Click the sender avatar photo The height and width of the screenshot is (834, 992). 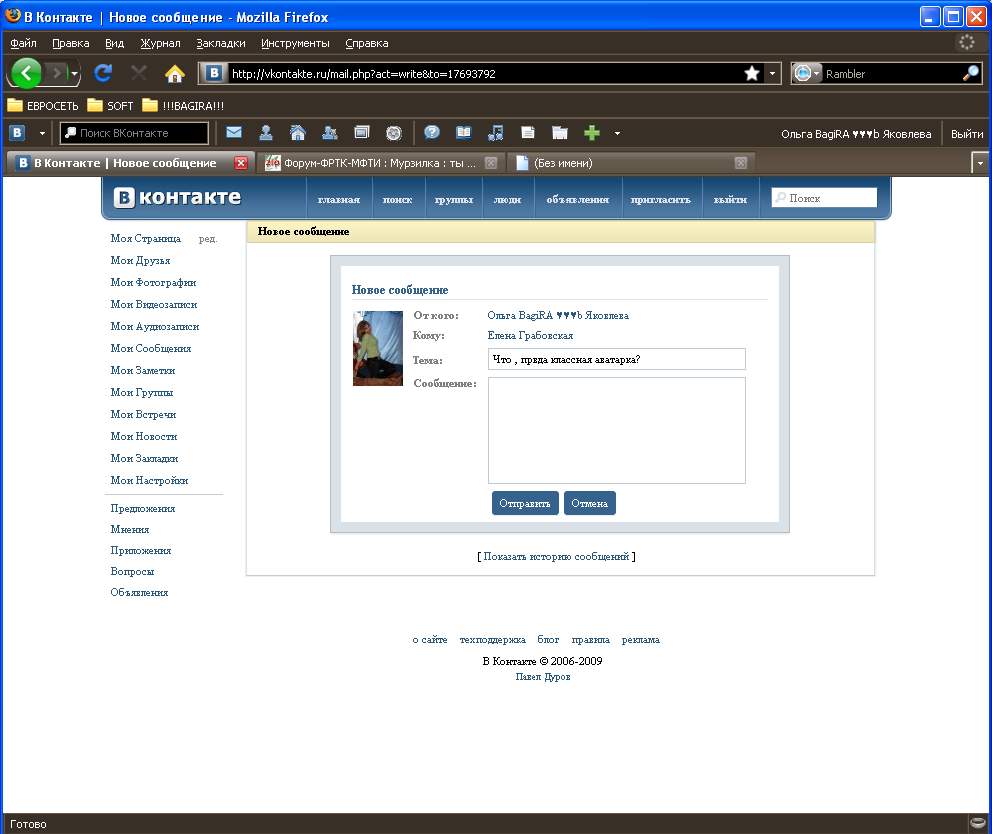pyautogui.click(x=378, y=348)
